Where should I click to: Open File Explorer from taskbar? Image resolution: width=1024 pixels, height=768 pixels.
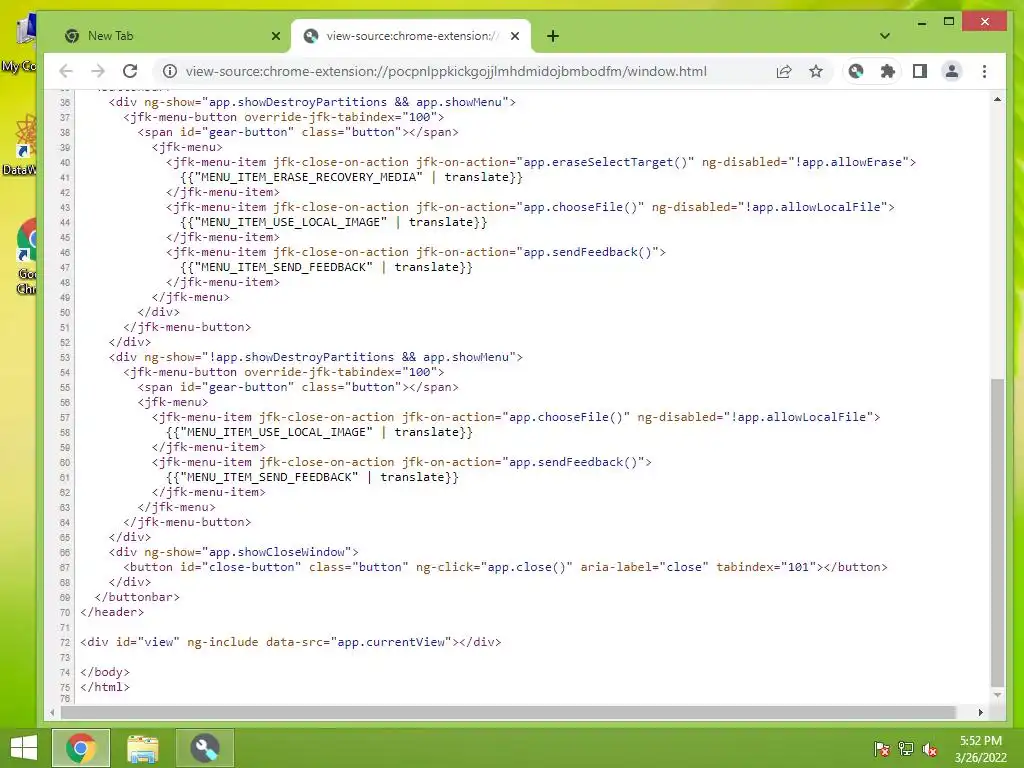click(x=142, y=748)
